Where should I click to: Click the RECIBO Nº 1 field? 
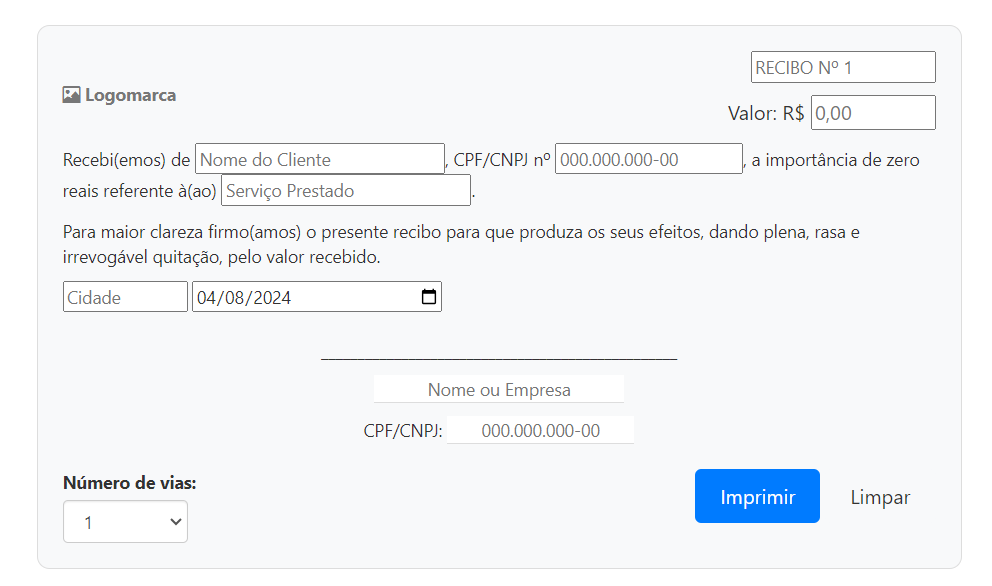tap(843, 66)
